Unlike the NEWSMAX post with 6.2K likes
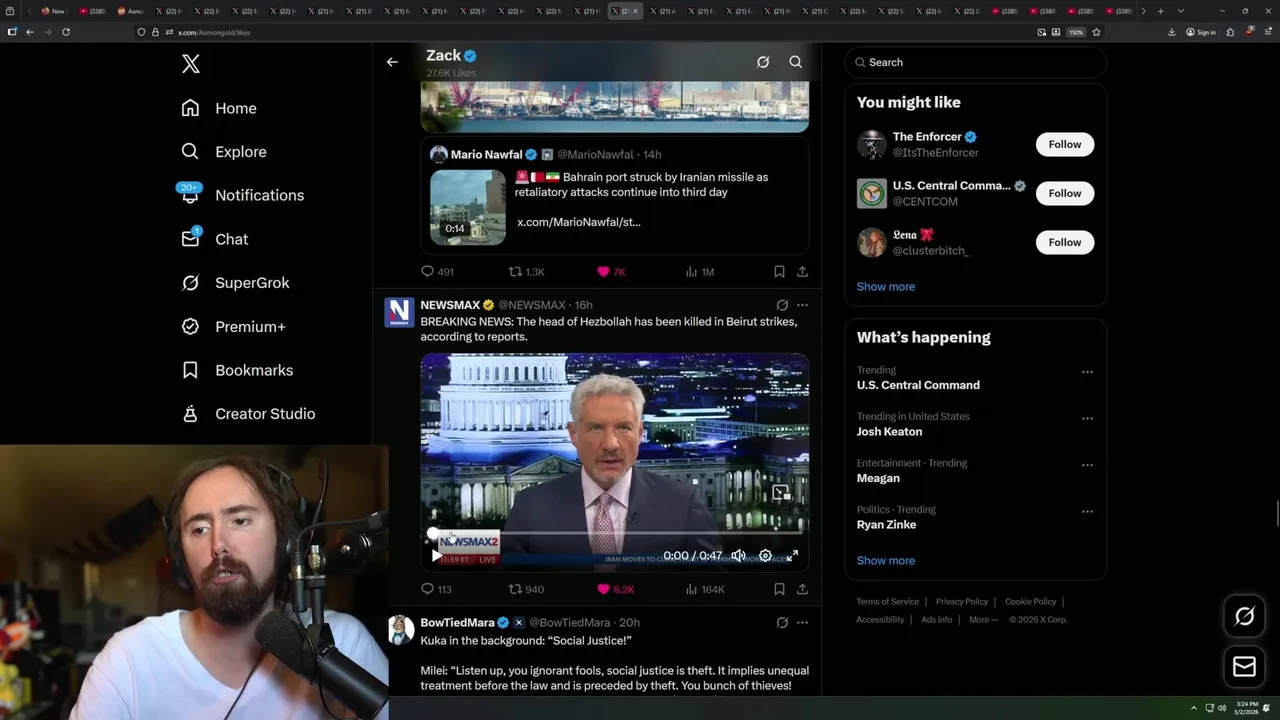Screen dimensions: 1280x720 coord(615,589)
